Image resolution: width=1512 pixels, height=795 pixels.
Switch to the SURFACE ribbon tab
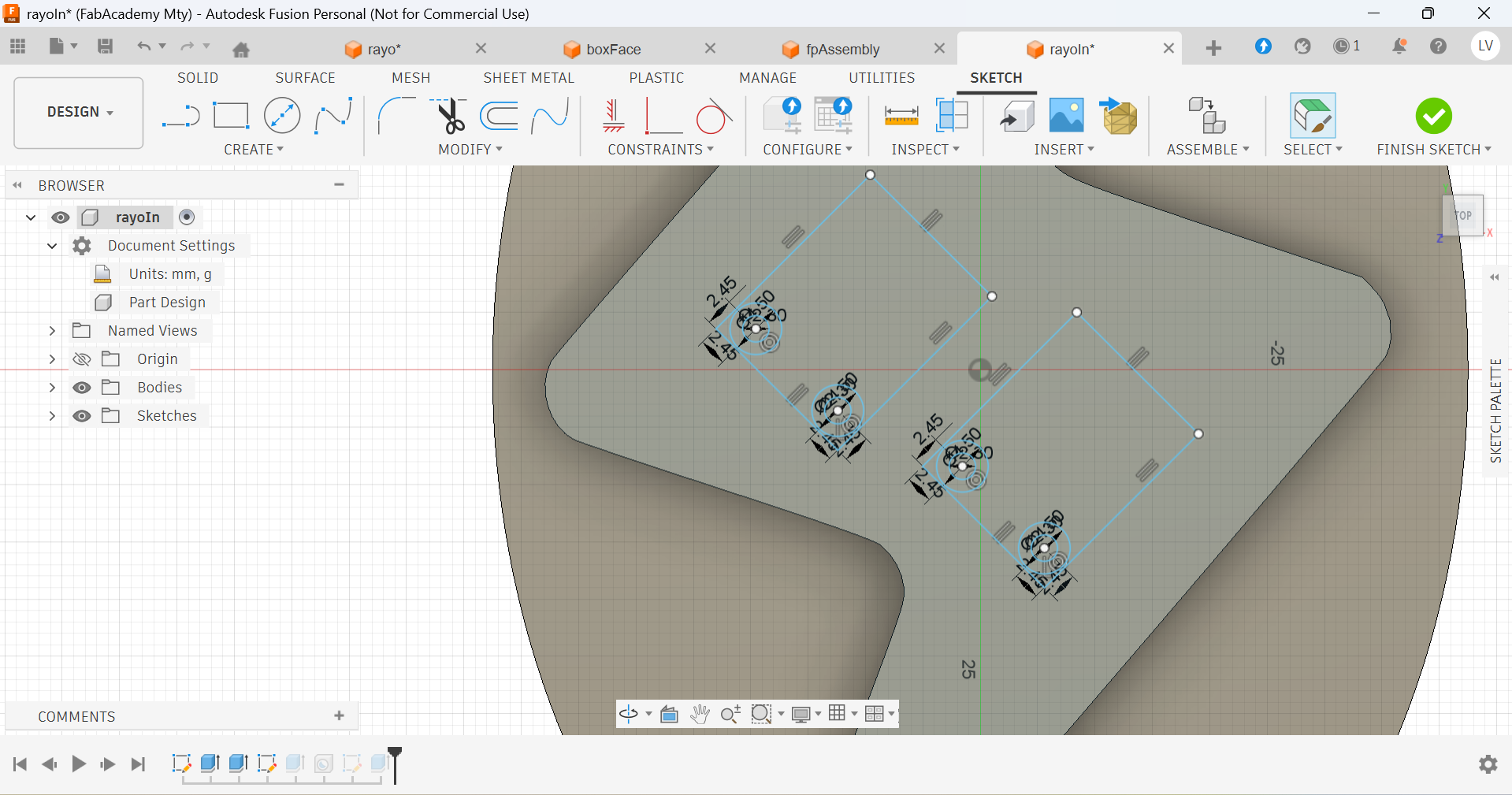[x=305, y=78]
